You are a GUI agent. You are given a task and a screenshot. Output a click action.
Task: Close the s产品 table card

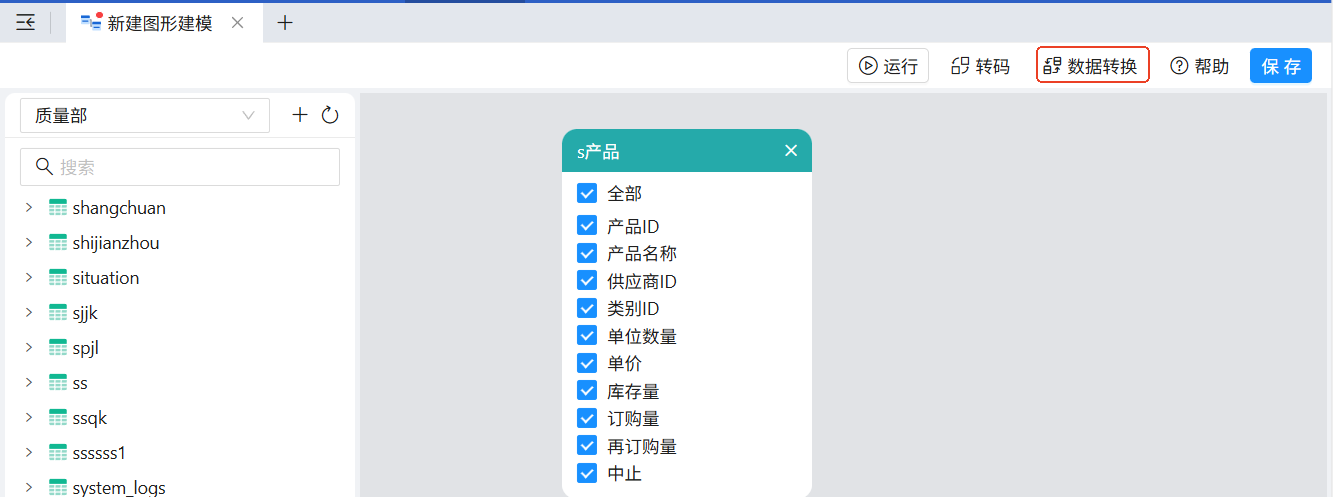(x=791, y=150)
